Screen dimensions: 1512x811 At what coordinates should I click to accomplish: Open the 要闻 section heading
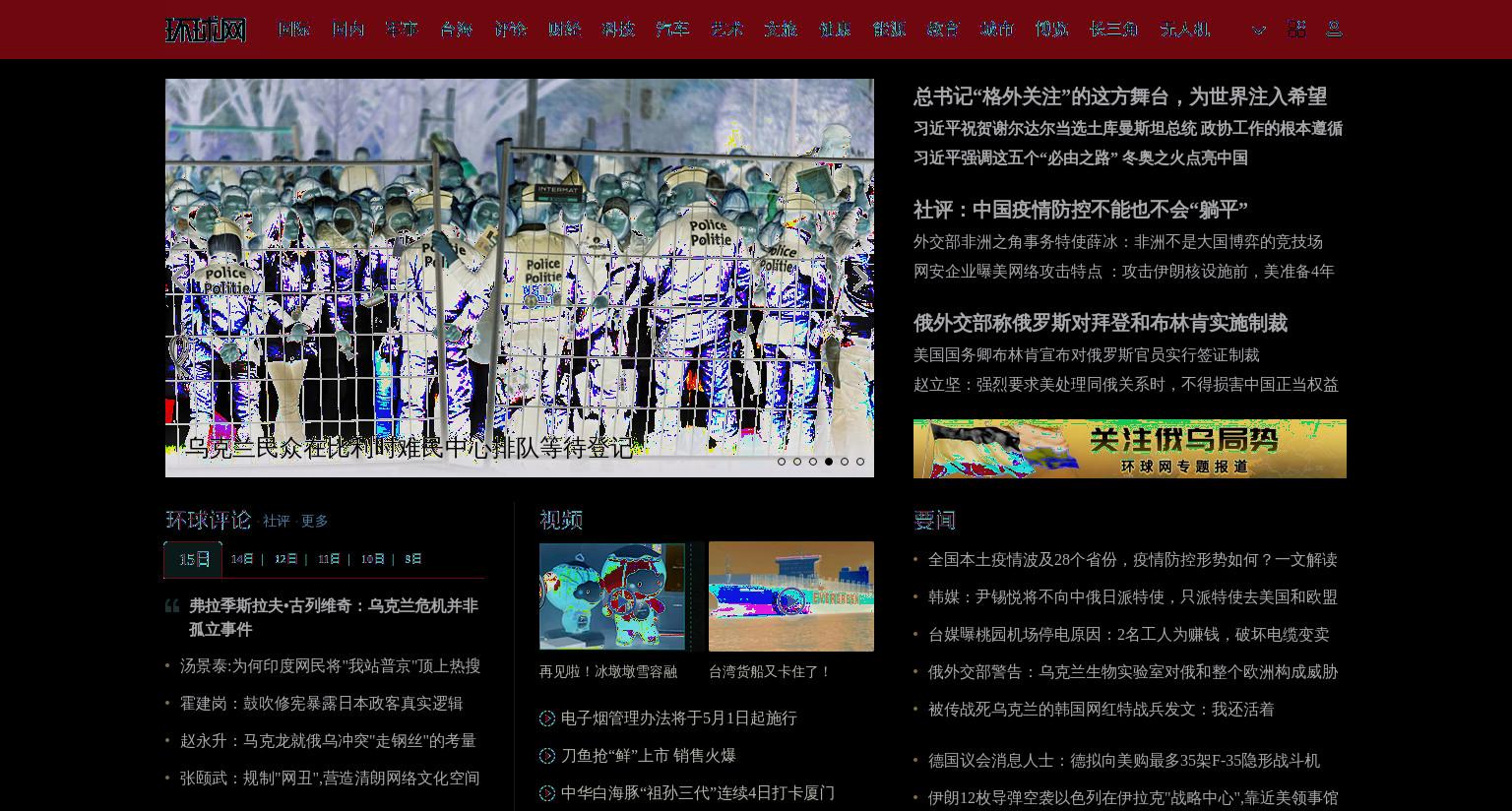[x=934, y=520]
